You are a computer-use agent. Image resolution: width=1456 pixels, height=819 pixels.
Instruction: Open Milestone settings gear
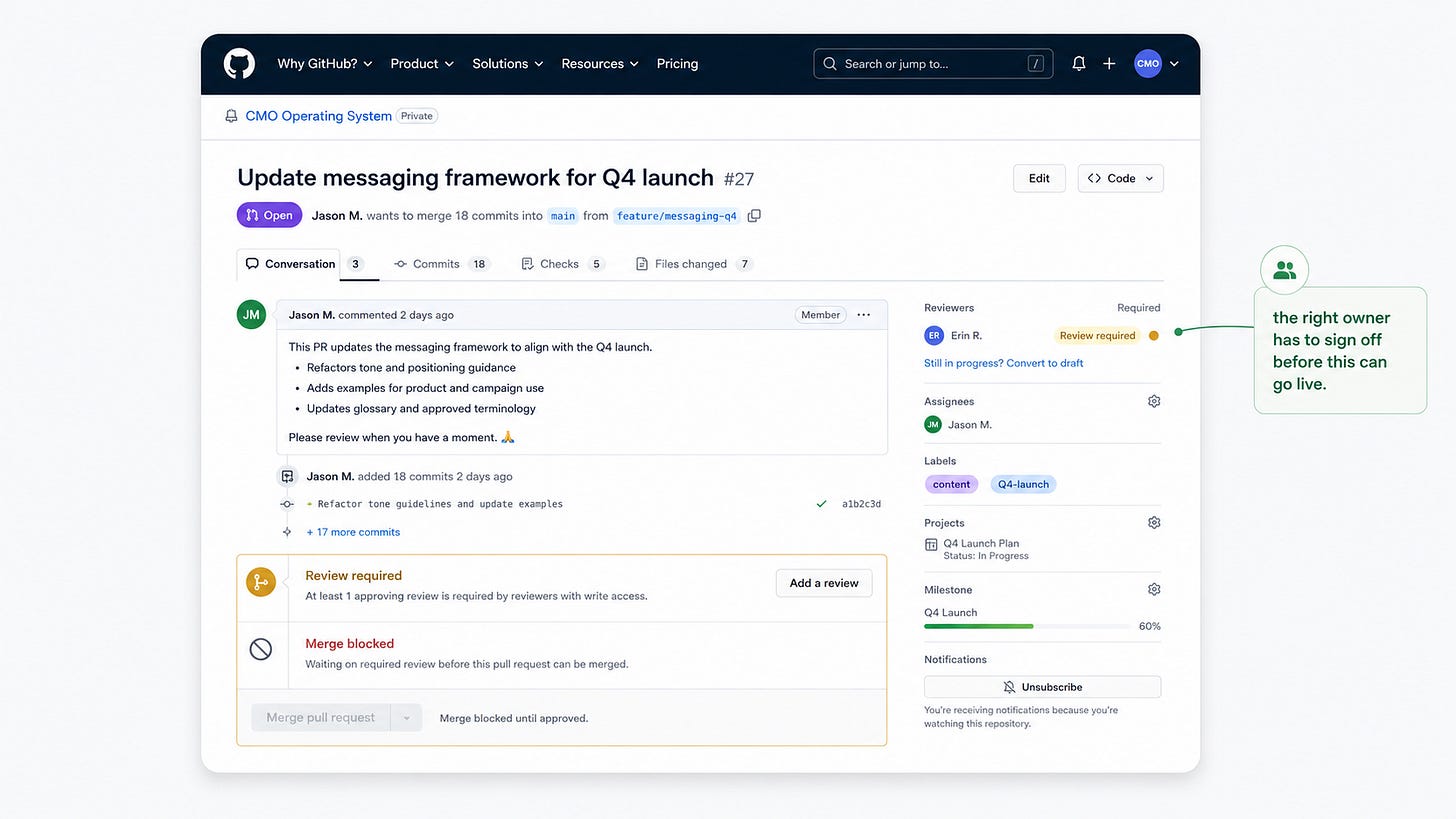pyautogui.click(x=1154, y=589)
